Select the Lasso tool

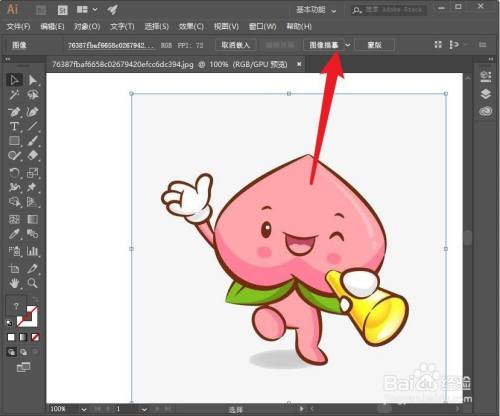pos(33,95)
